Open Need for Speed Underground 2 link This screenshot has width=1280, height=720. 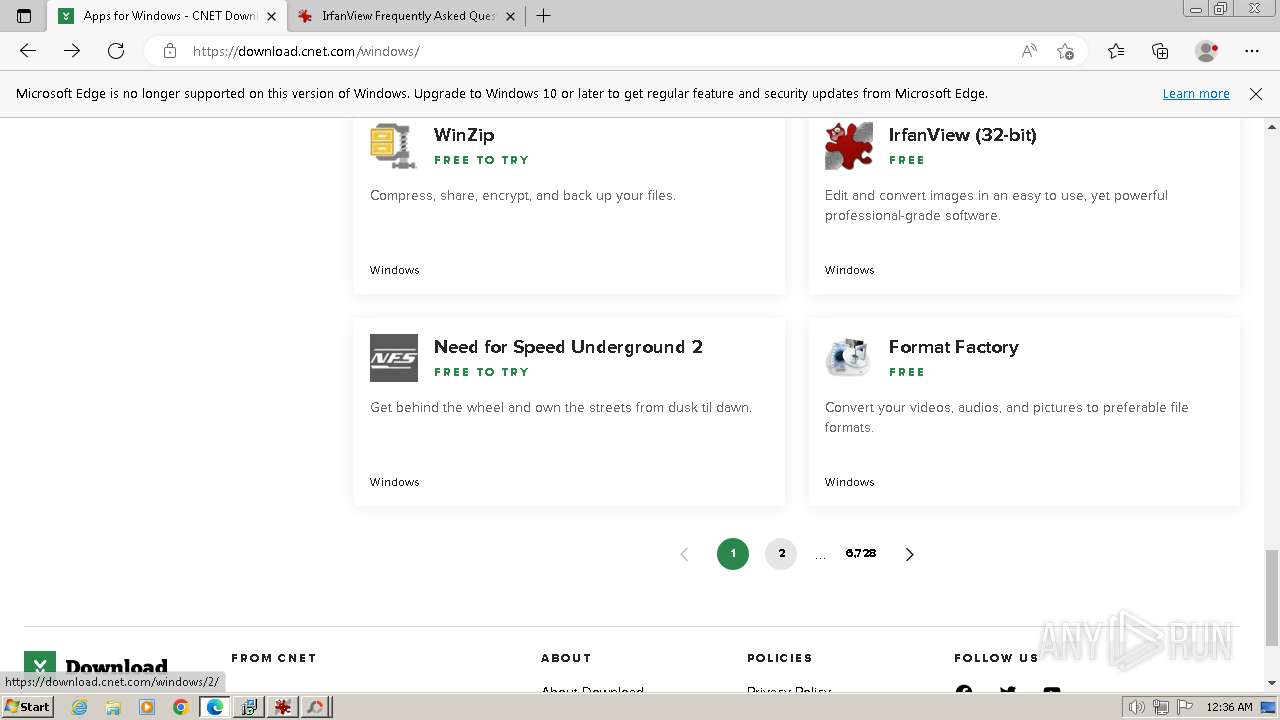point(568,347)
